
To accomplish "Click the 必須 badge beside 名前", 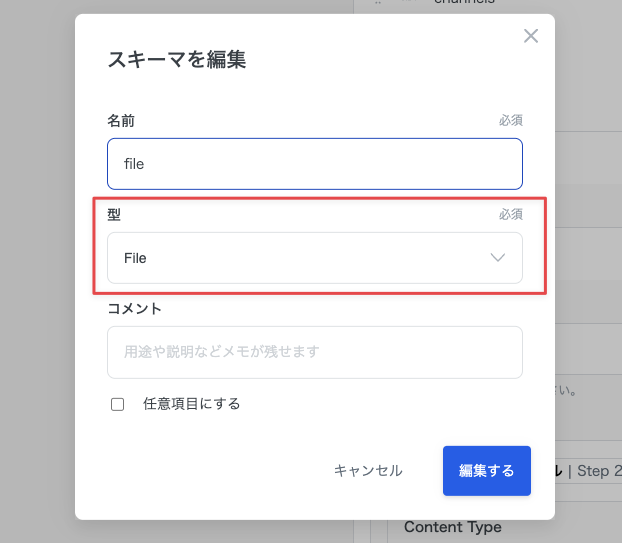I will 510,120.
